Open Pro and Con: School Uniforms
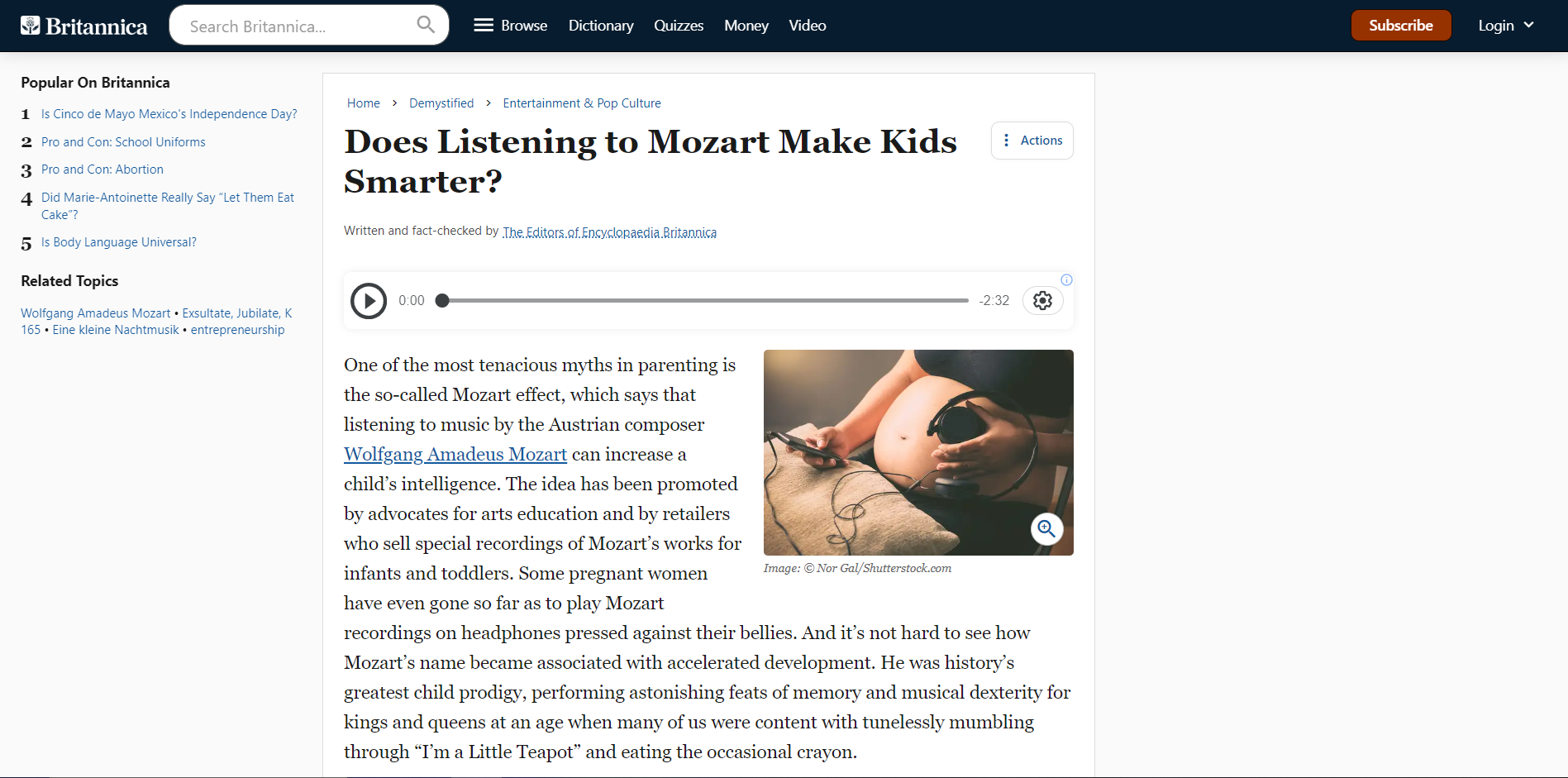This screenshot has height=778, width=1568. (x=123, y=142)
